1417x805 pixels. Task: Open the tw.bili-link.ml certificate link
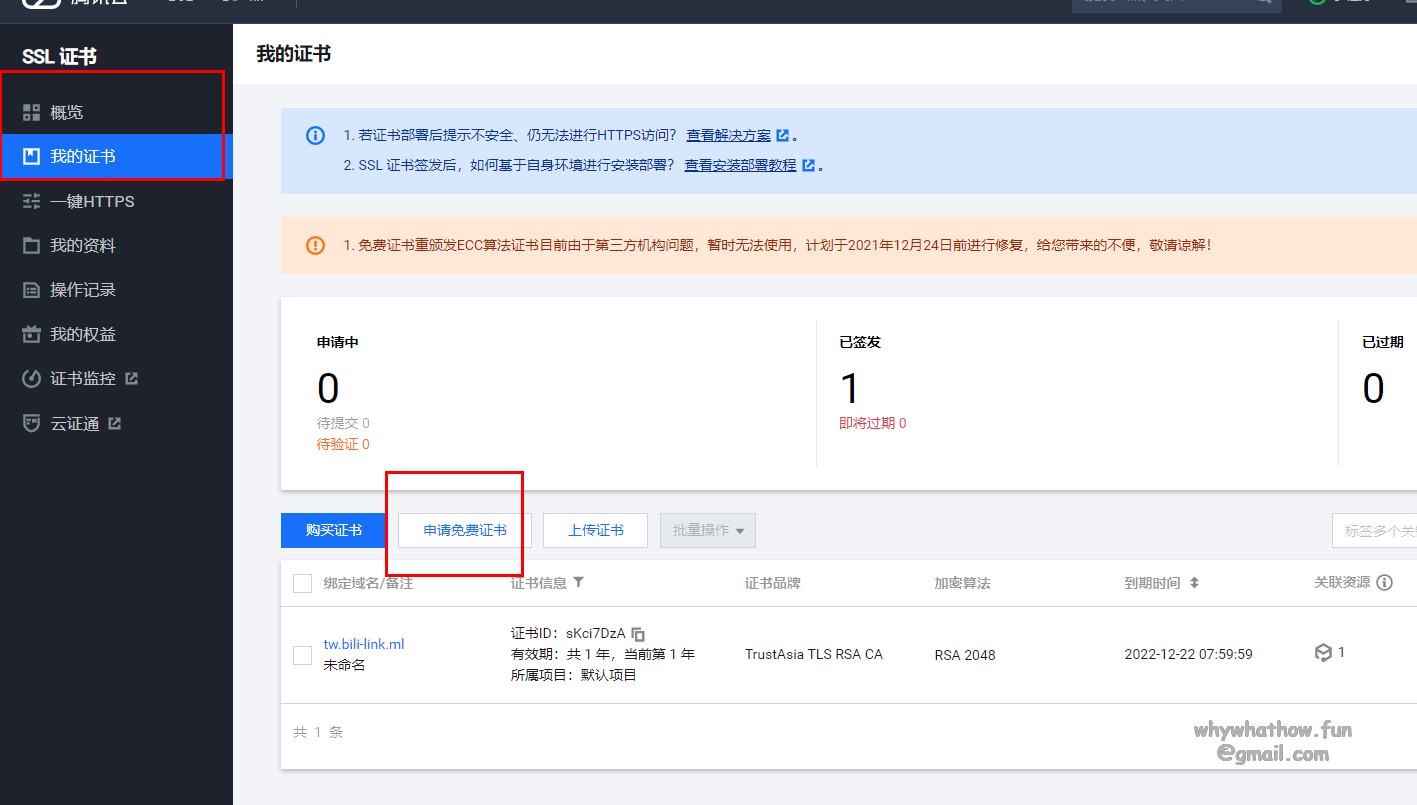(x=364, y=644)
